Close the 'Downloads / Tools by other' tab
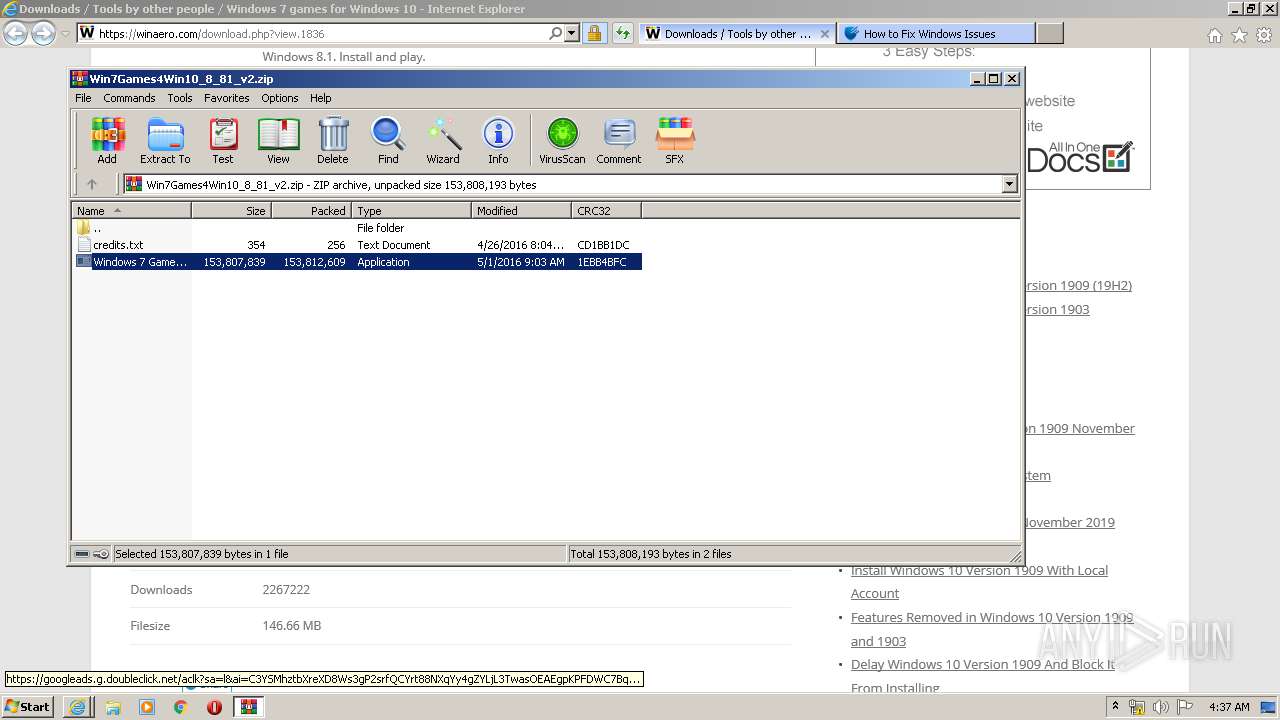 pyautogui.click(x=825, y=33)
